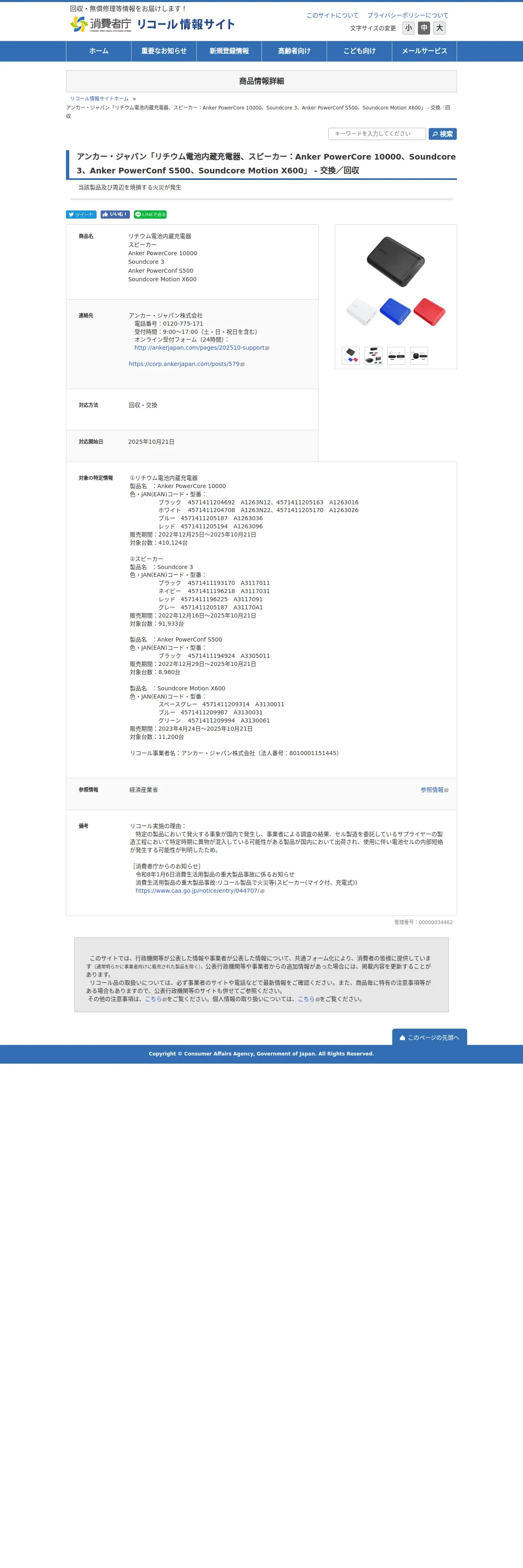Click the 管理番号：00000034462 text
This screenshot has width=523, height=1568.
(x=423, y=922)
